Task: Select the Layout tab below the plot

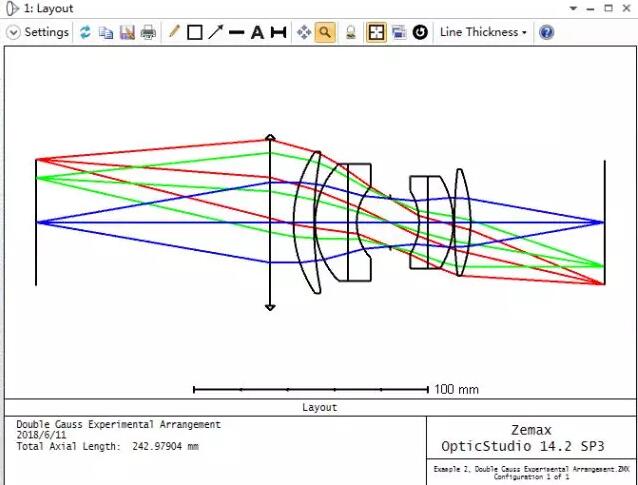Action: (x=319, y=407)
